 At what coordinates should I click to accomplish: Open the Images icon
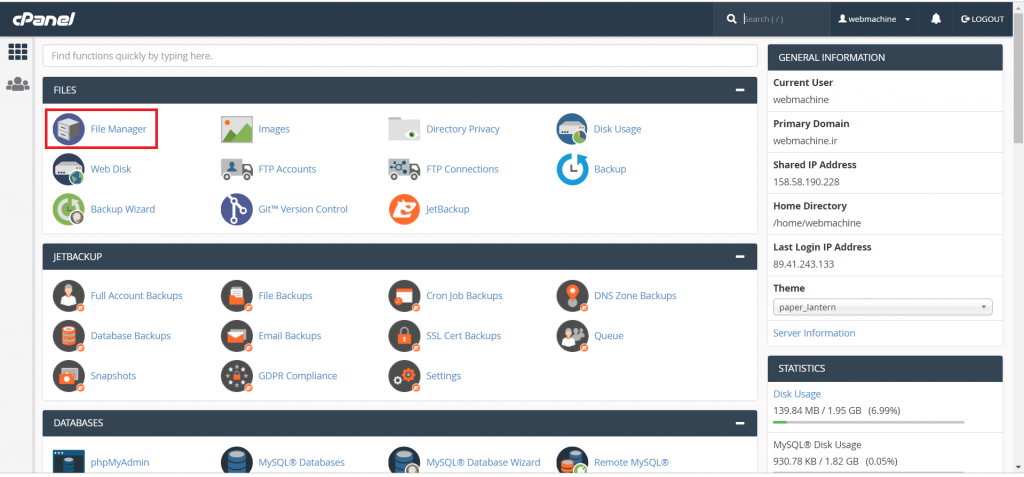click(x=236, y=129)
